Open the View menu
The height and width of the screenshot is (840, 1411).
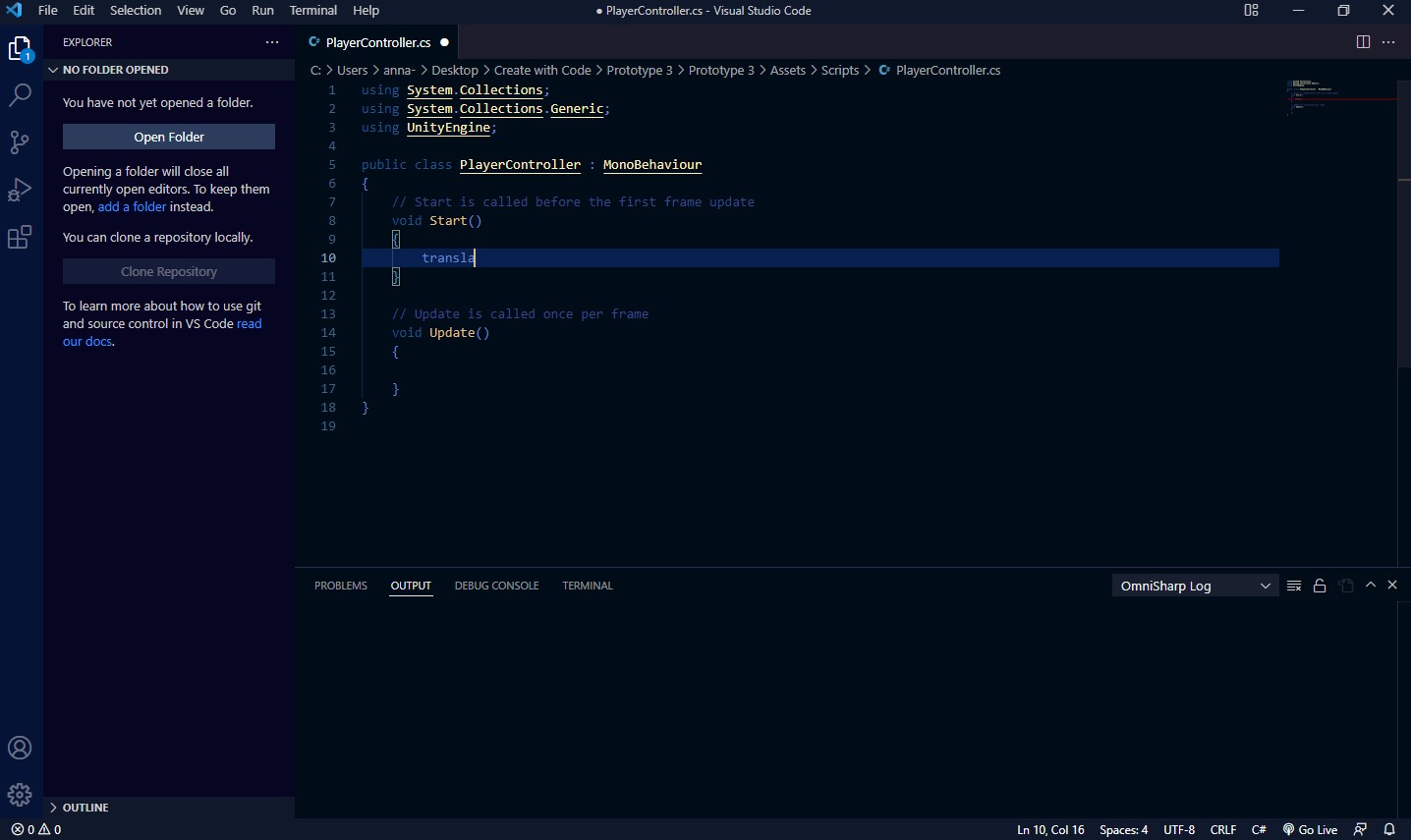click(191, 11)
